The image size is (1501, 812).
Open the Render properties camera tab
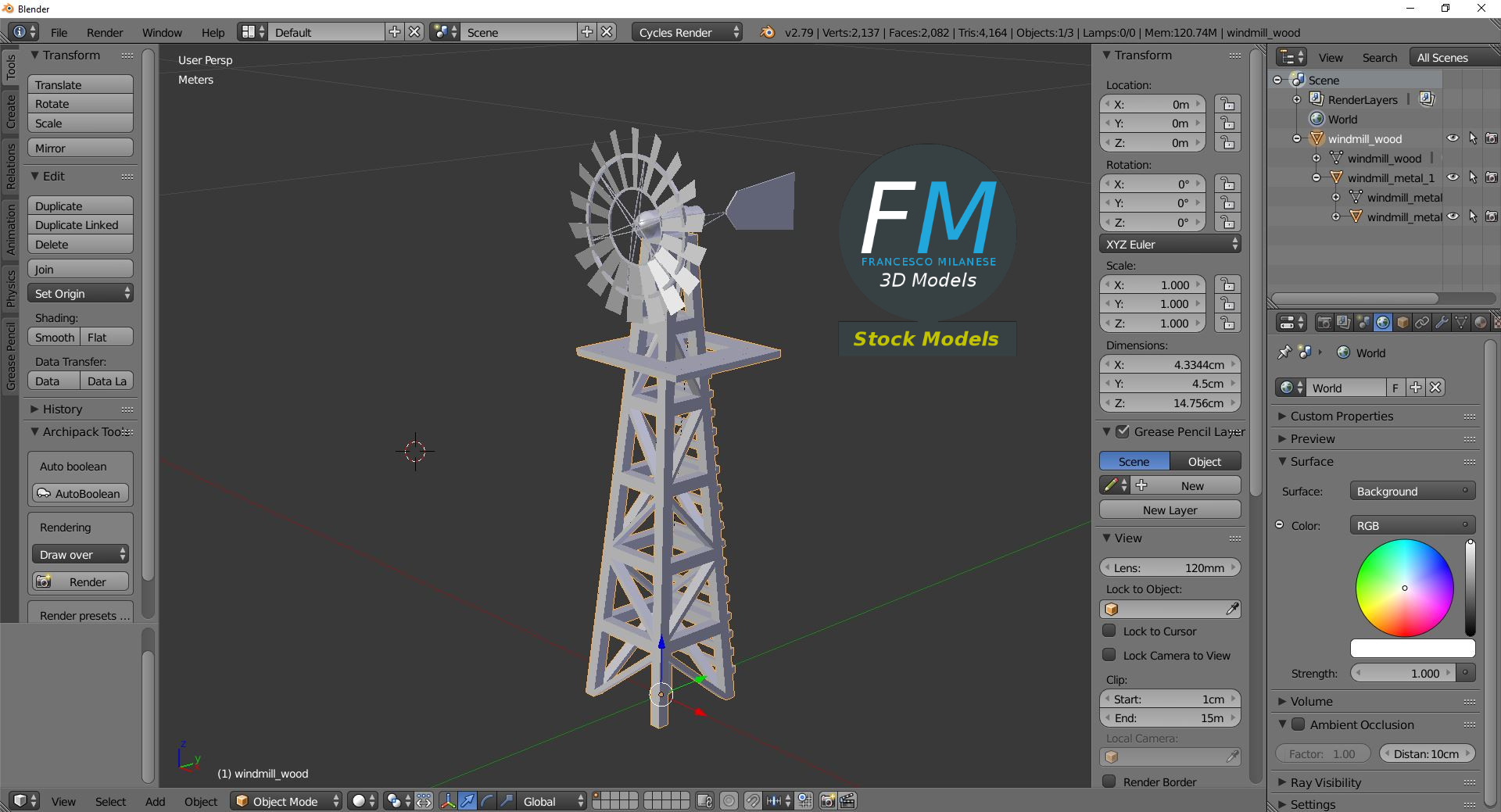tap(1324, 323)
